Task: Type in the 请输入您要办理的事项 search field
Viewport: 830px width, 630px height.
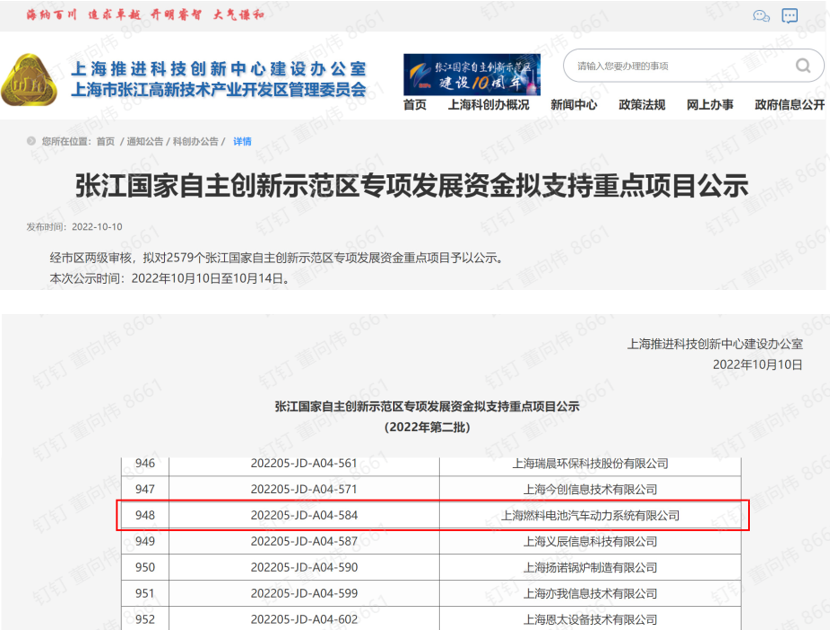Action: tap(680, 67)
